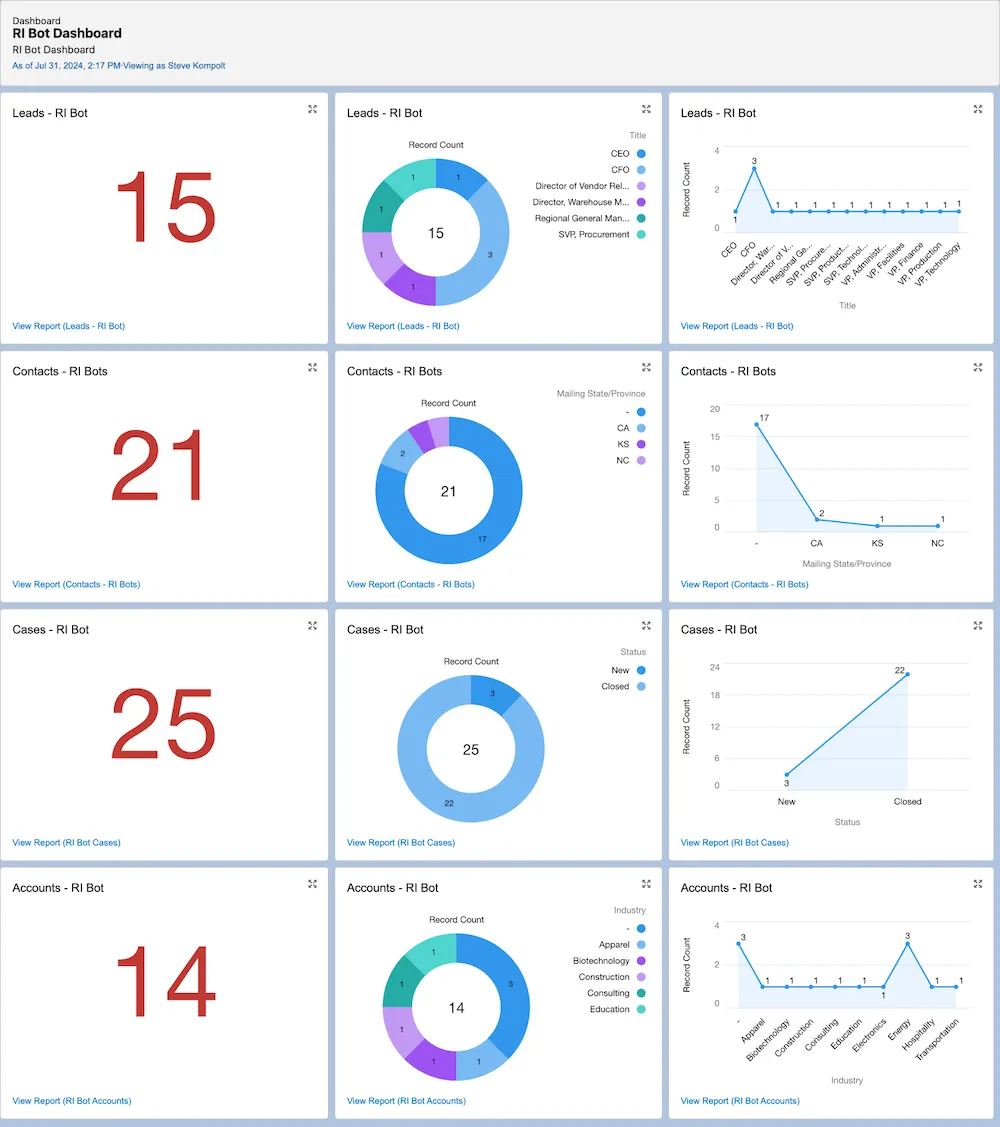Expand the Contacts line chart widget
1000x1127 pixels.
[978, 367]
